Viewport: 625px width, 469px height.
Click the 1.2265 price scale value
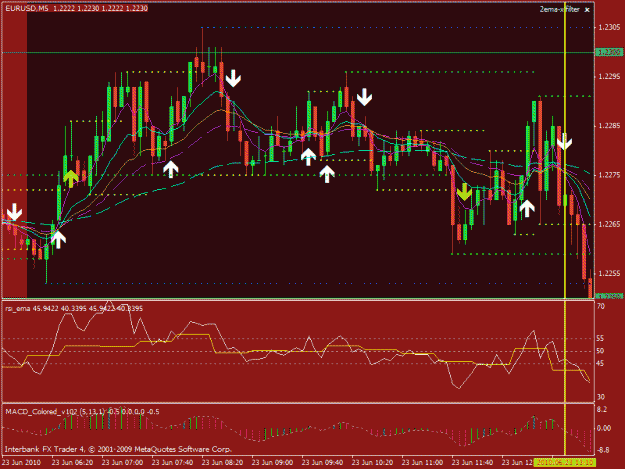click(x=609, y=224)
